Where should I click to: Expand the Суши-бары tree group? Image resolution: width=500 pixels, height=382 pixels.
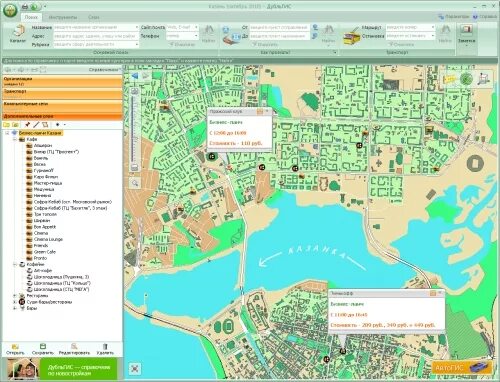15,302
